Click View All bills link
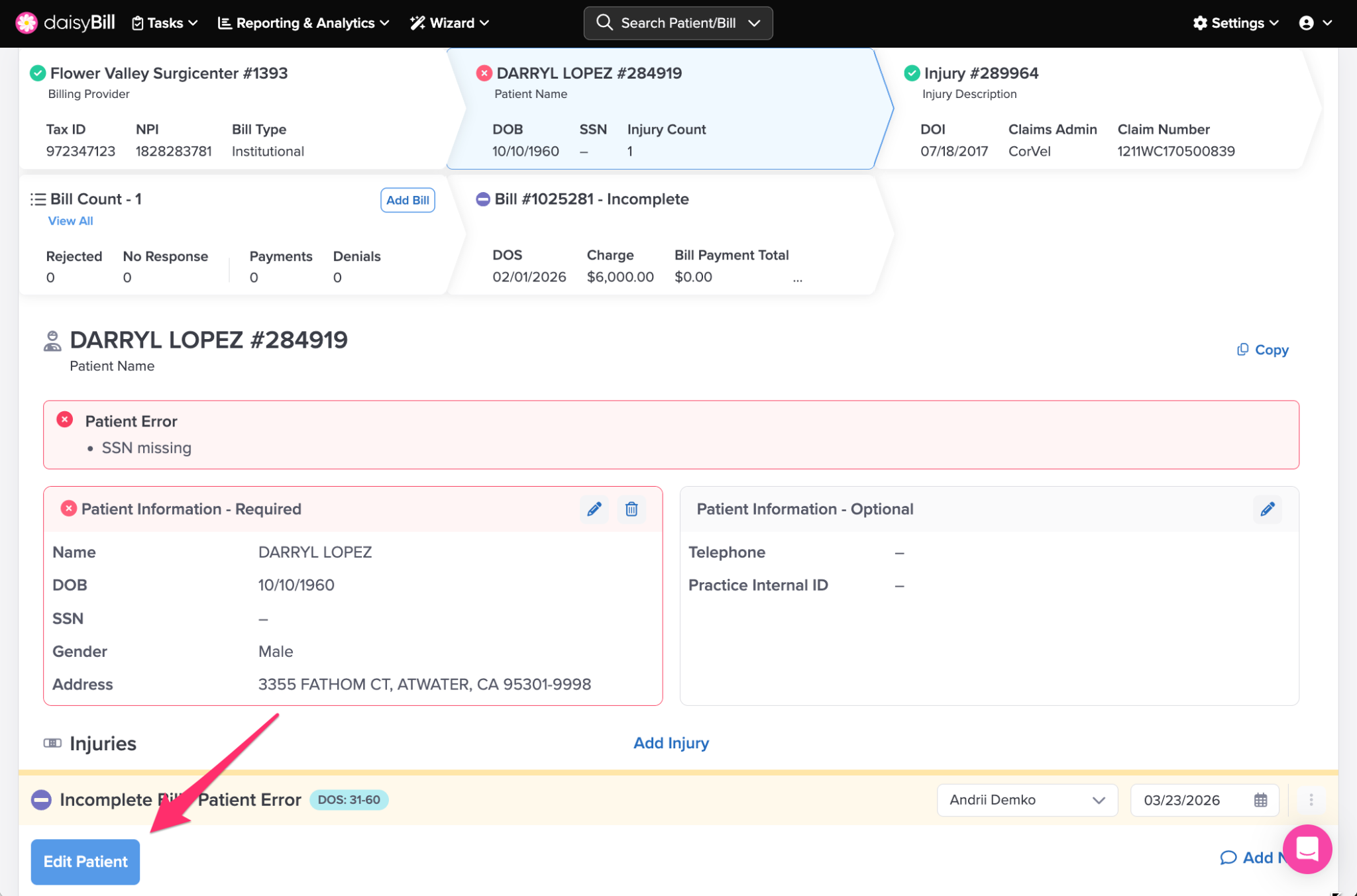Screen dimensions: 1357x896 click(x=70, y=221)
